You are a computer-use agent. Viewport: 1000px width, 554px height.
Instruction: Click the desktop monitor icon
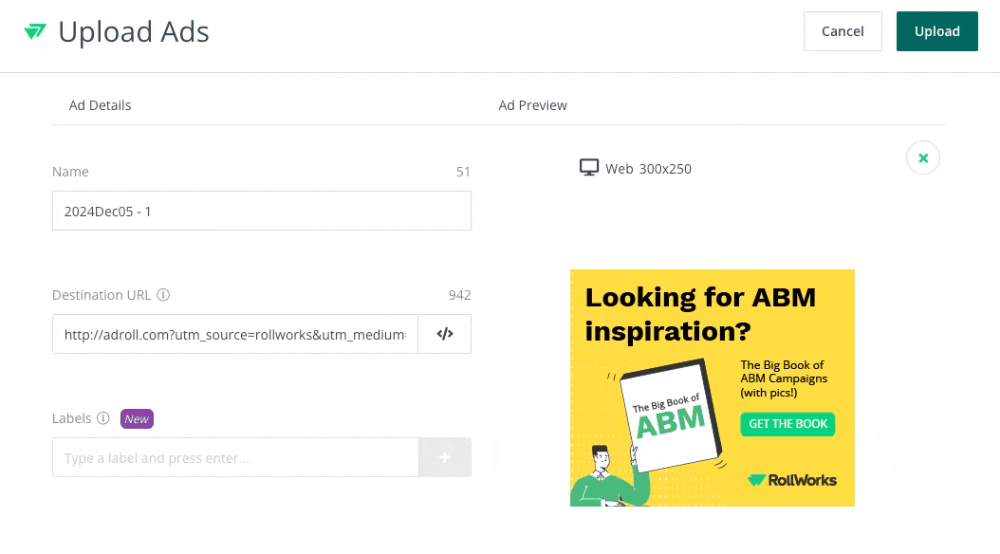point(589,168)
